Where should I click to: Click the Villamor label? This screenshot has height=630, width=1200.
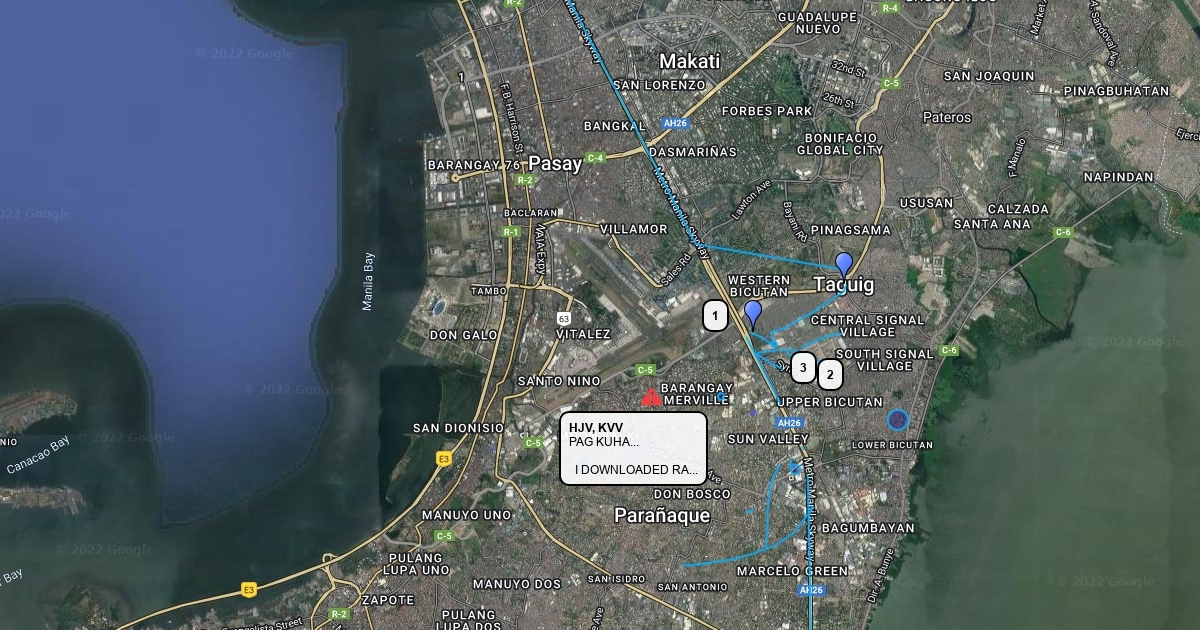(x=633, y=229)
